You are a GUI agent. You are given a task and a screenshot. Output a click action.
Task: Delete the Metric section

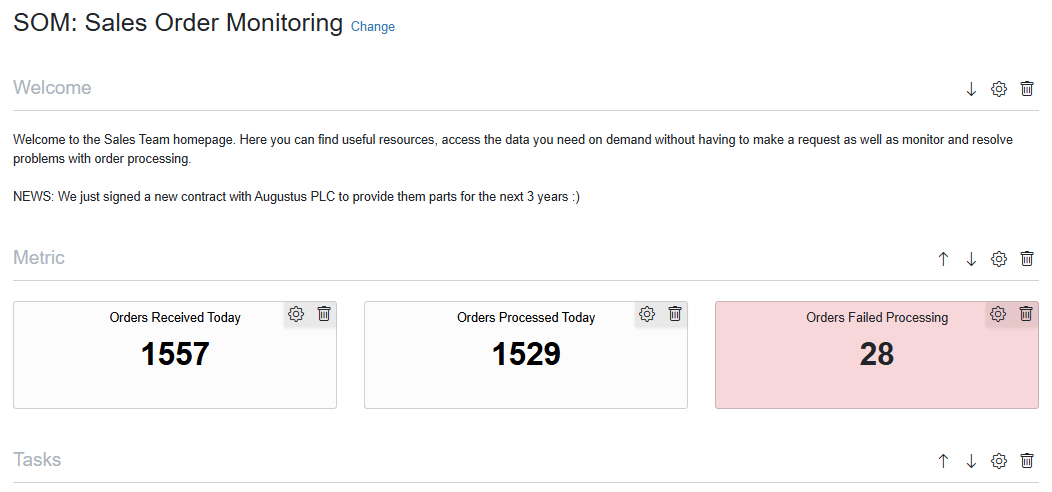[x=1027, y=258]
